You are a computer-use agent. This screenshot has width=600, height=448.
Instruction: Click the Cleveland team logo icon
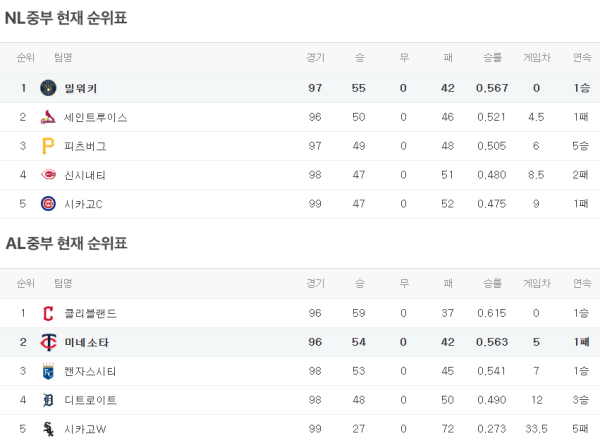point(48,313)
